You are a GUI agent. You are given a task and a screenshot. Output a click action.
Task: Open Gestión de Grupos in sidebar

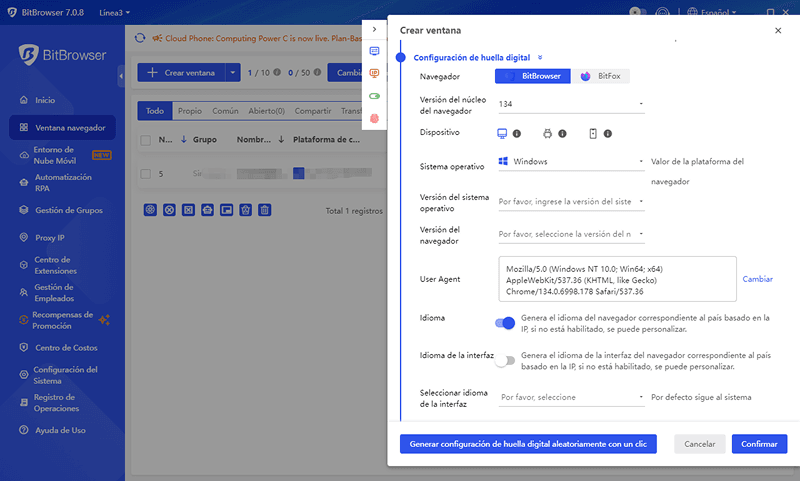[x=68, y=210]
